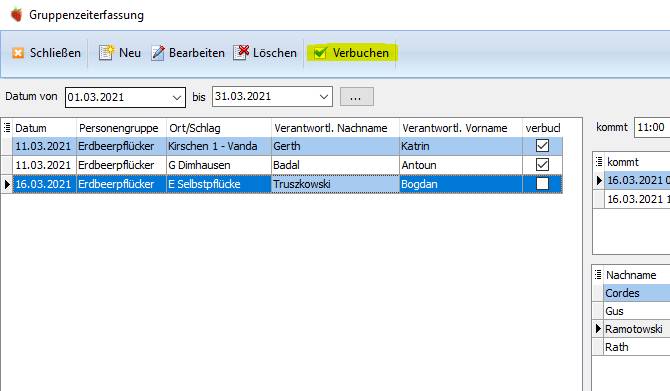Click the Schließen toolbar button
This screenshot has width=670, height=391.
pyautogui.click(x=46, y=53)
